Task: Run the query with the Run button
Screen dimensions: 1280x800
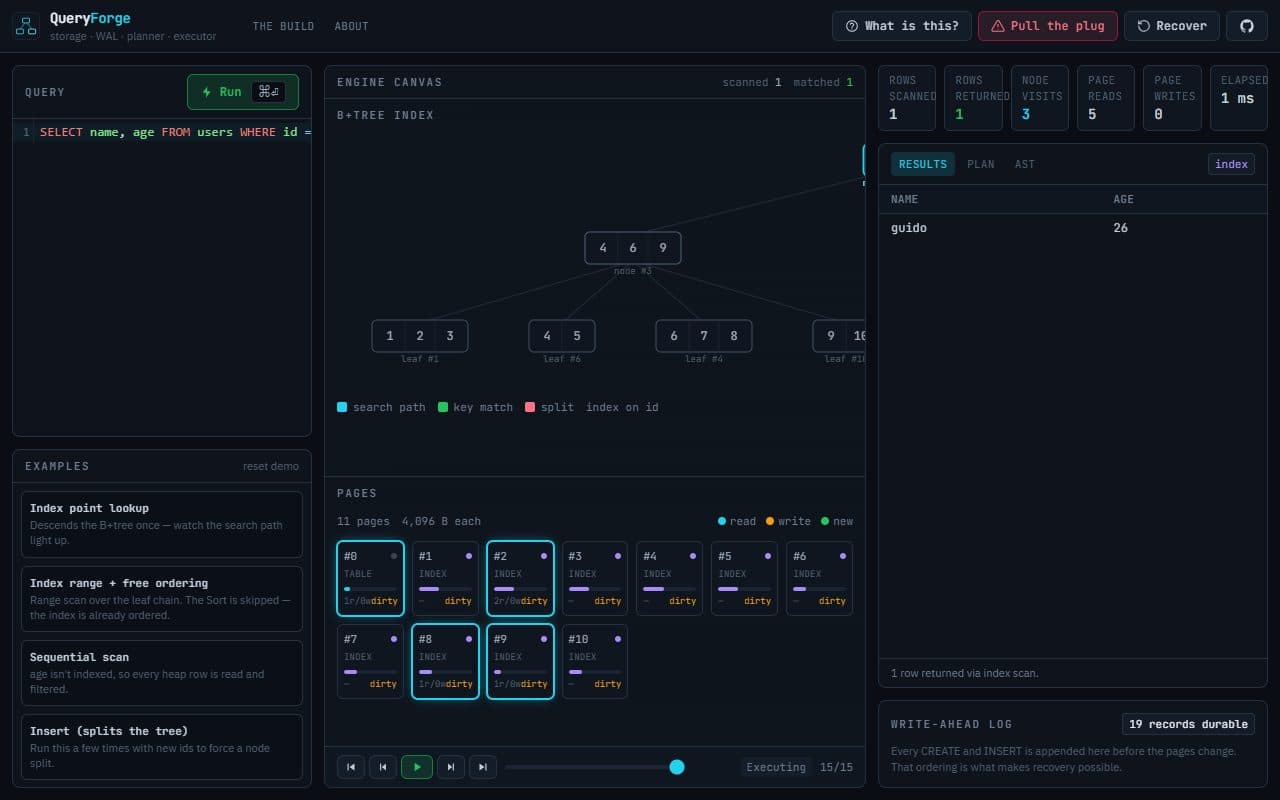Action: pos(243,92)
